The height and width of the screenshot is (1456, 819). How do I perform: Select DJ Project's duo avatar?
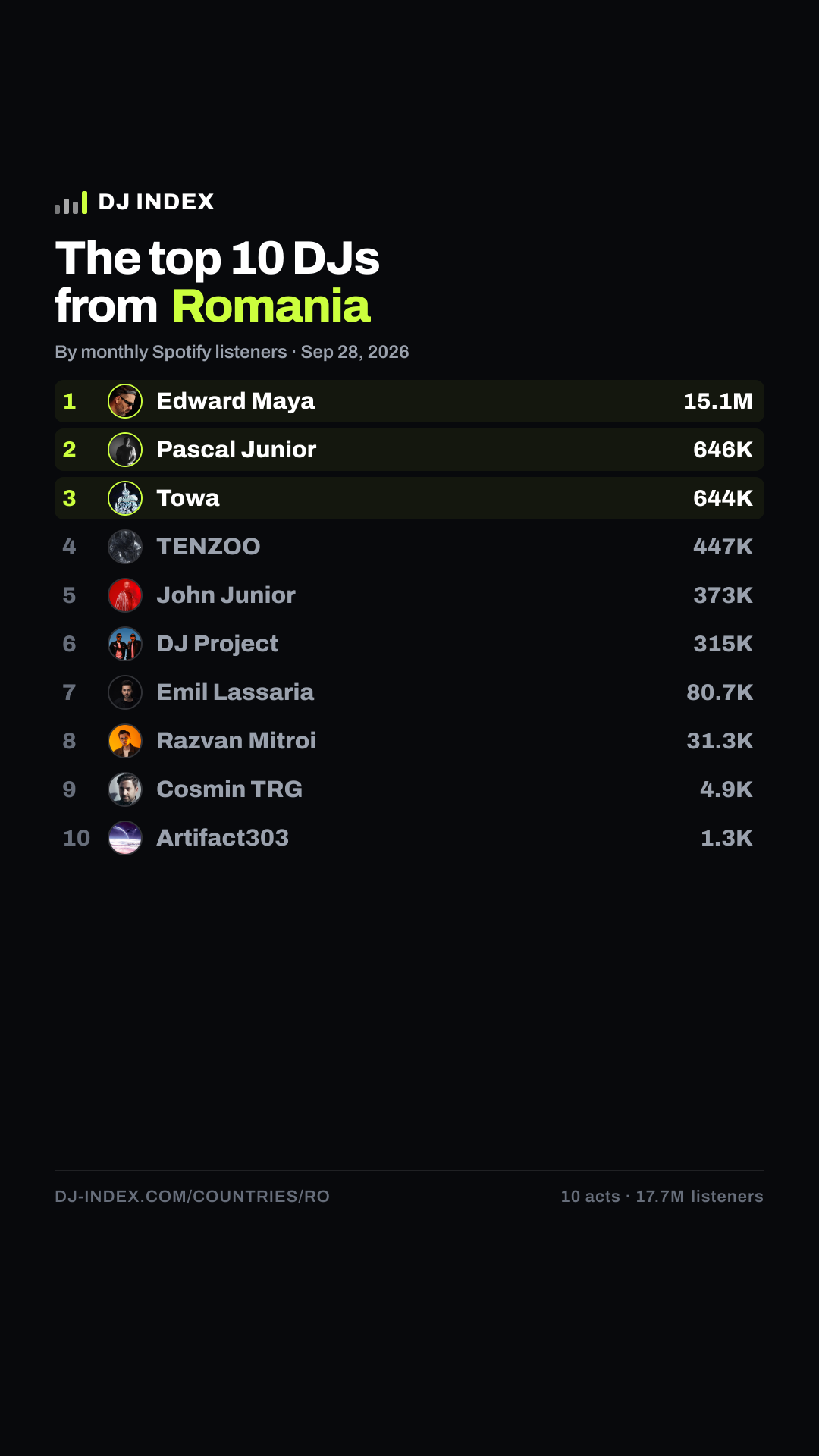point(125,644)
